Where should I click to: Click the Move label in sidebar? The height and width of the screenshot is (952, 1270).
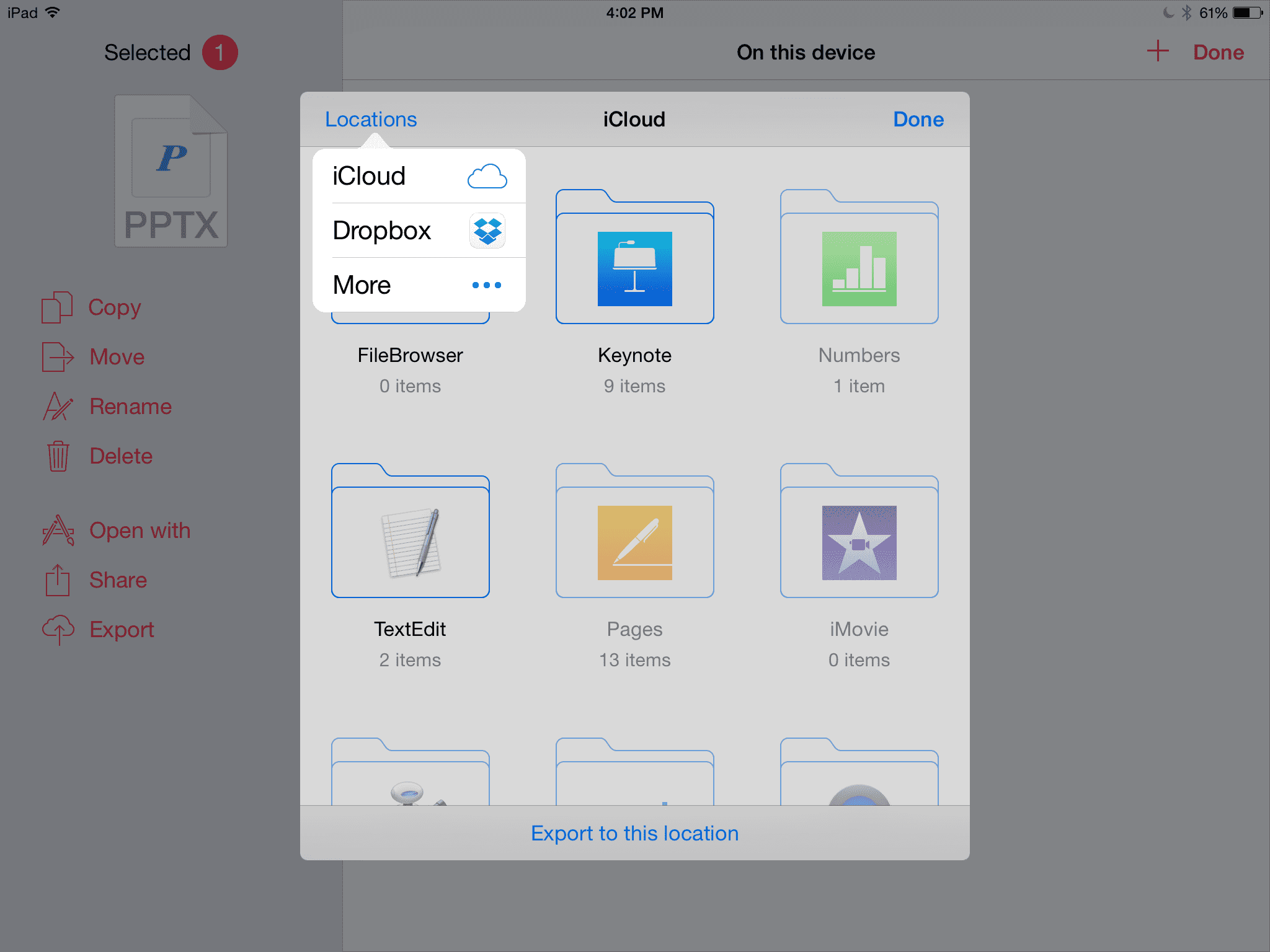[x=117, y=357]
